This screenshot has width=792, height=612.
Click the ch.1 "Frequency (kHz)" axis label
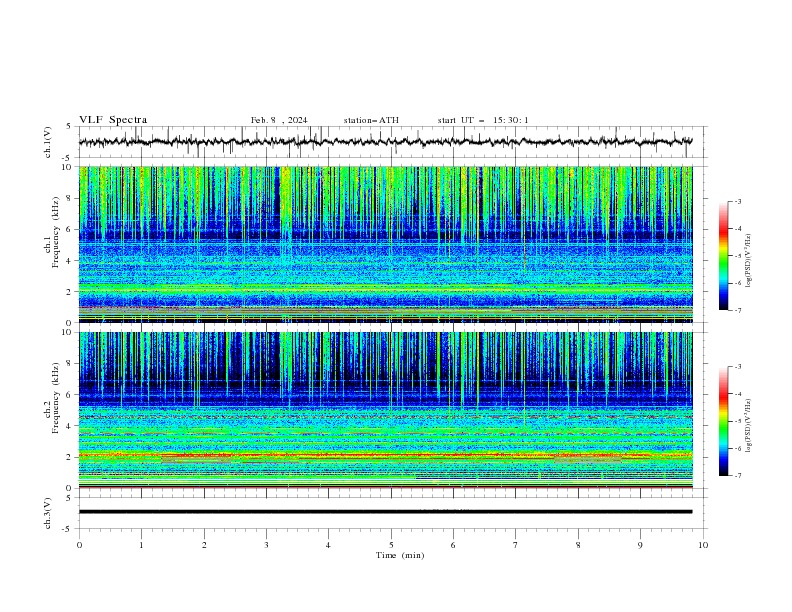coord(55,233)
